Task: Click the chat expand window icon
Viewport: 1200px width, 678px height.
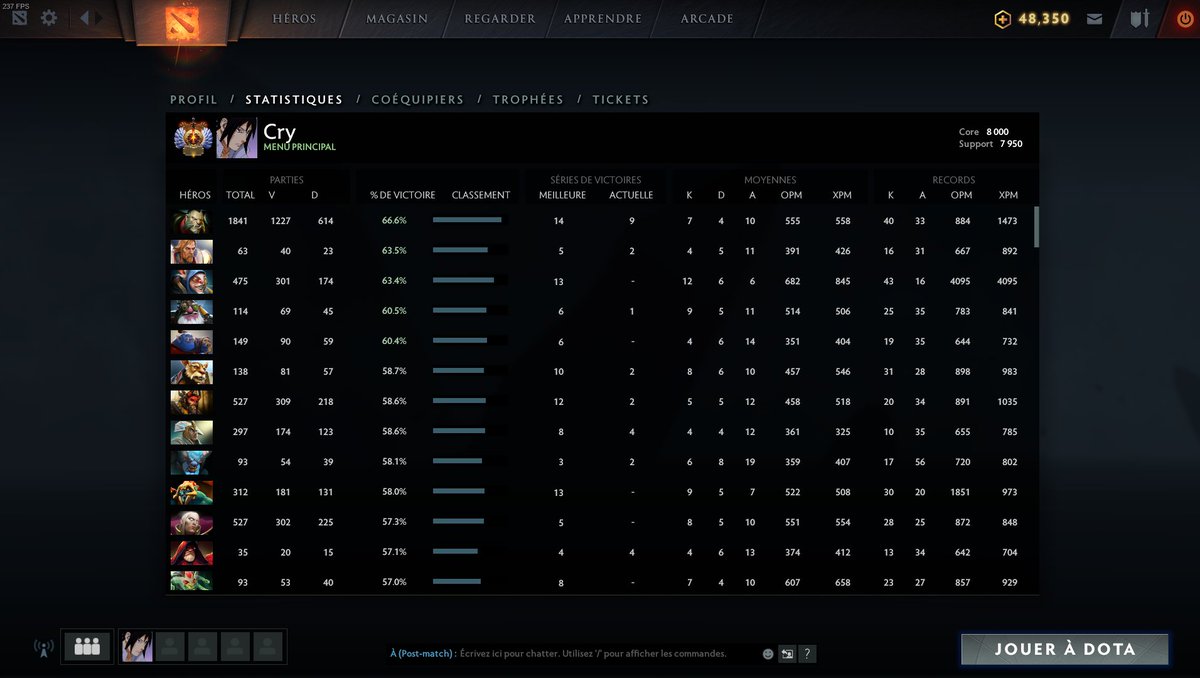Action: pos(788,654)
